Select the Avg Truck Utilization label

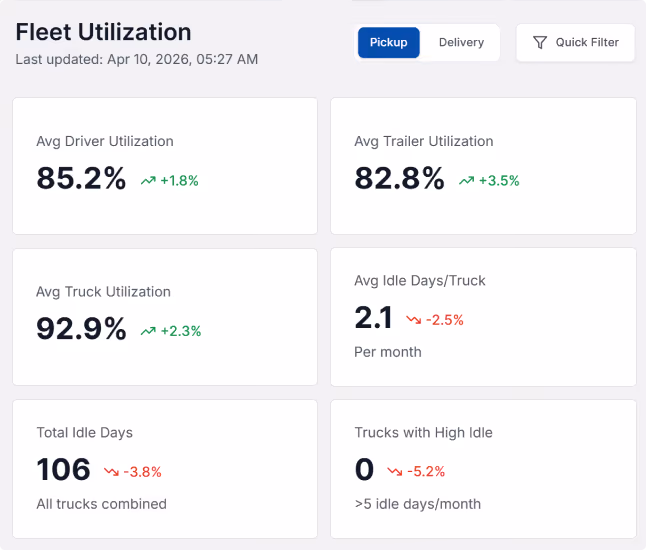103,292
